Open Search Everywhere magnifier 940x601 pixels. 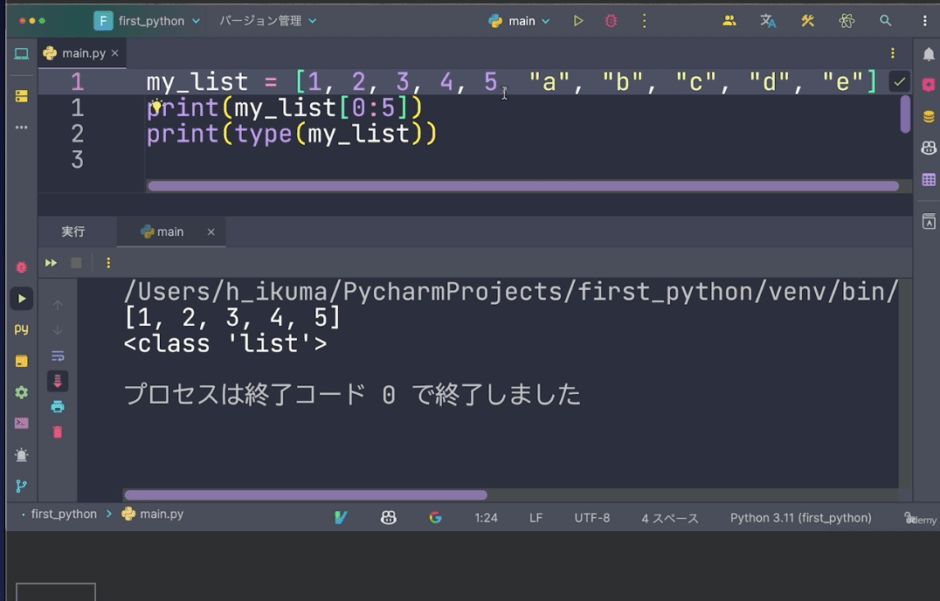pos(885,21)
